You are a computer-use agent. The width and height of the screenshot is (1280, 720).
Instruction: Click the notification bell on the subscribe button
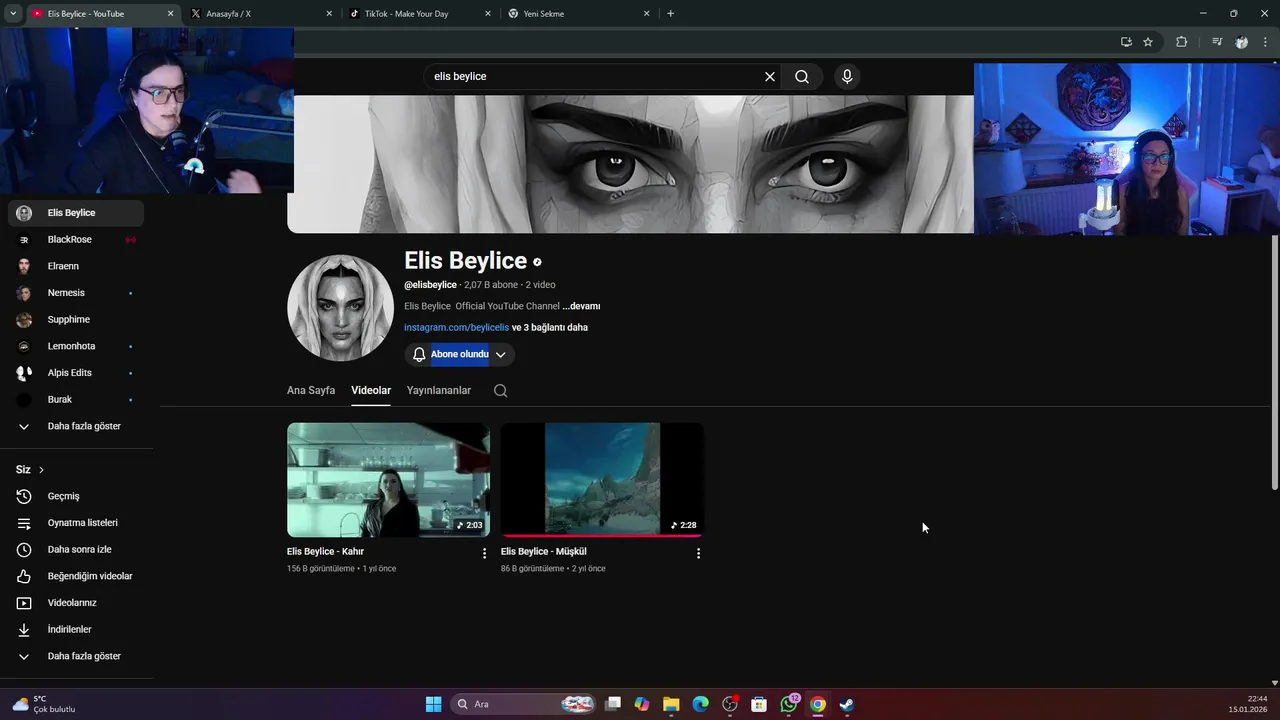(x=419, y=354)
